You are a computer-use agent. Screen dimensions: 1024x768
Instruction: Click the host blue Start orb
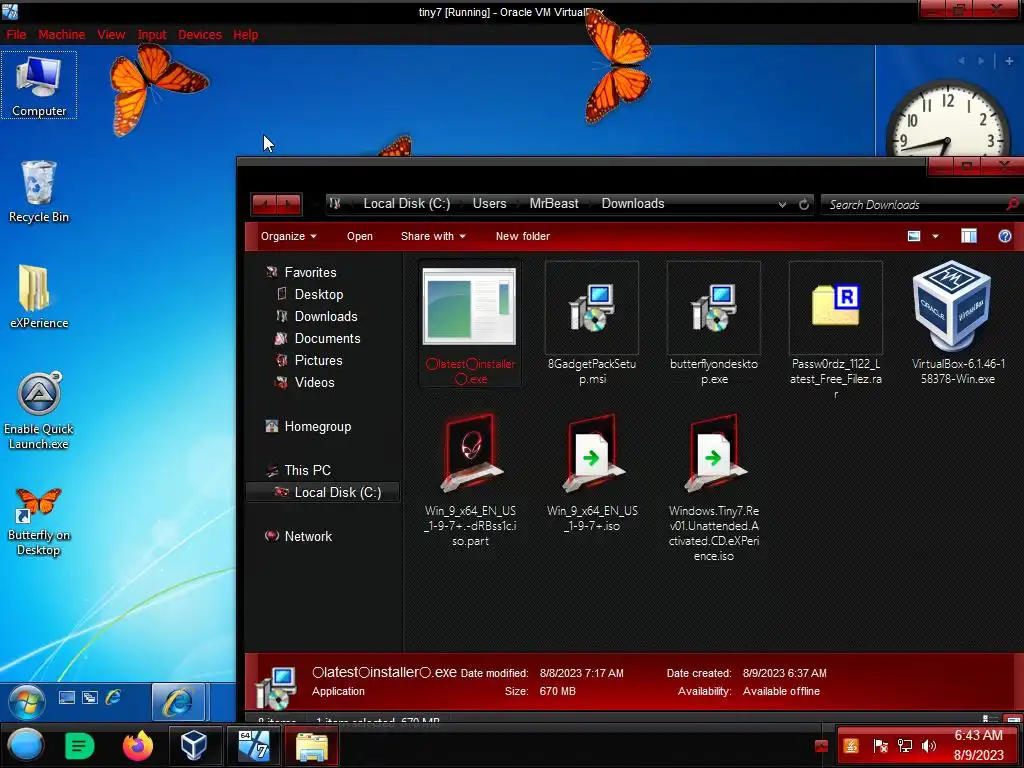pos(25,745)
